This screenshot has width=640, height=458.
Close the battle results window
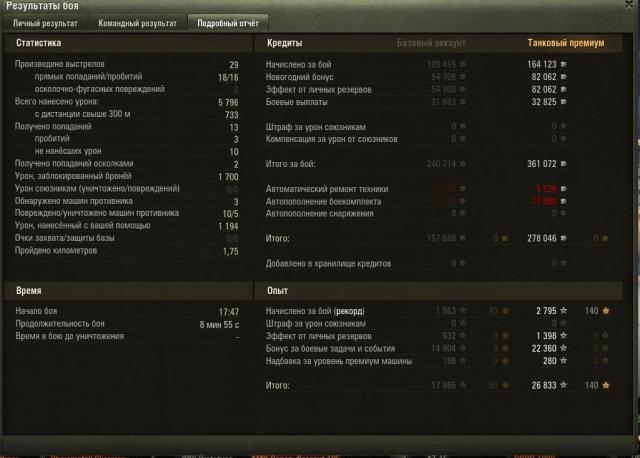[x=629, y=4]
